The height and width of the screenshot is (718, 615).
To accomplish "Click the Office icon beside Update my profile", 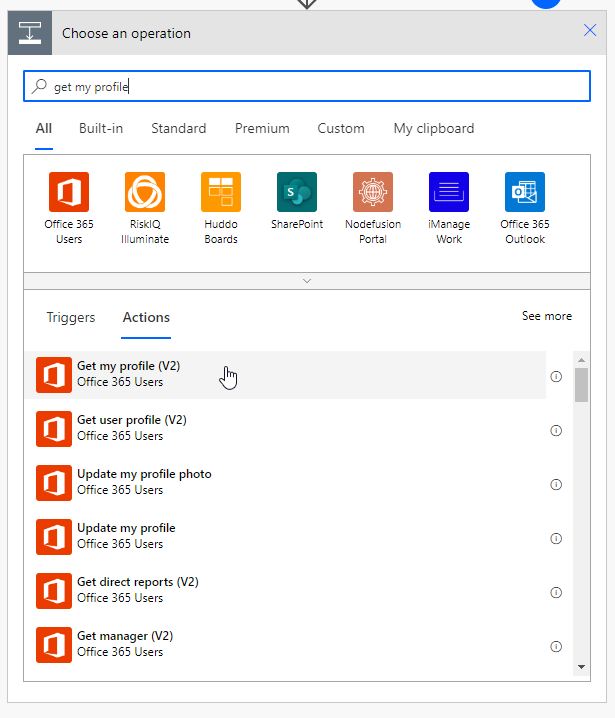I will click(54, 537).
